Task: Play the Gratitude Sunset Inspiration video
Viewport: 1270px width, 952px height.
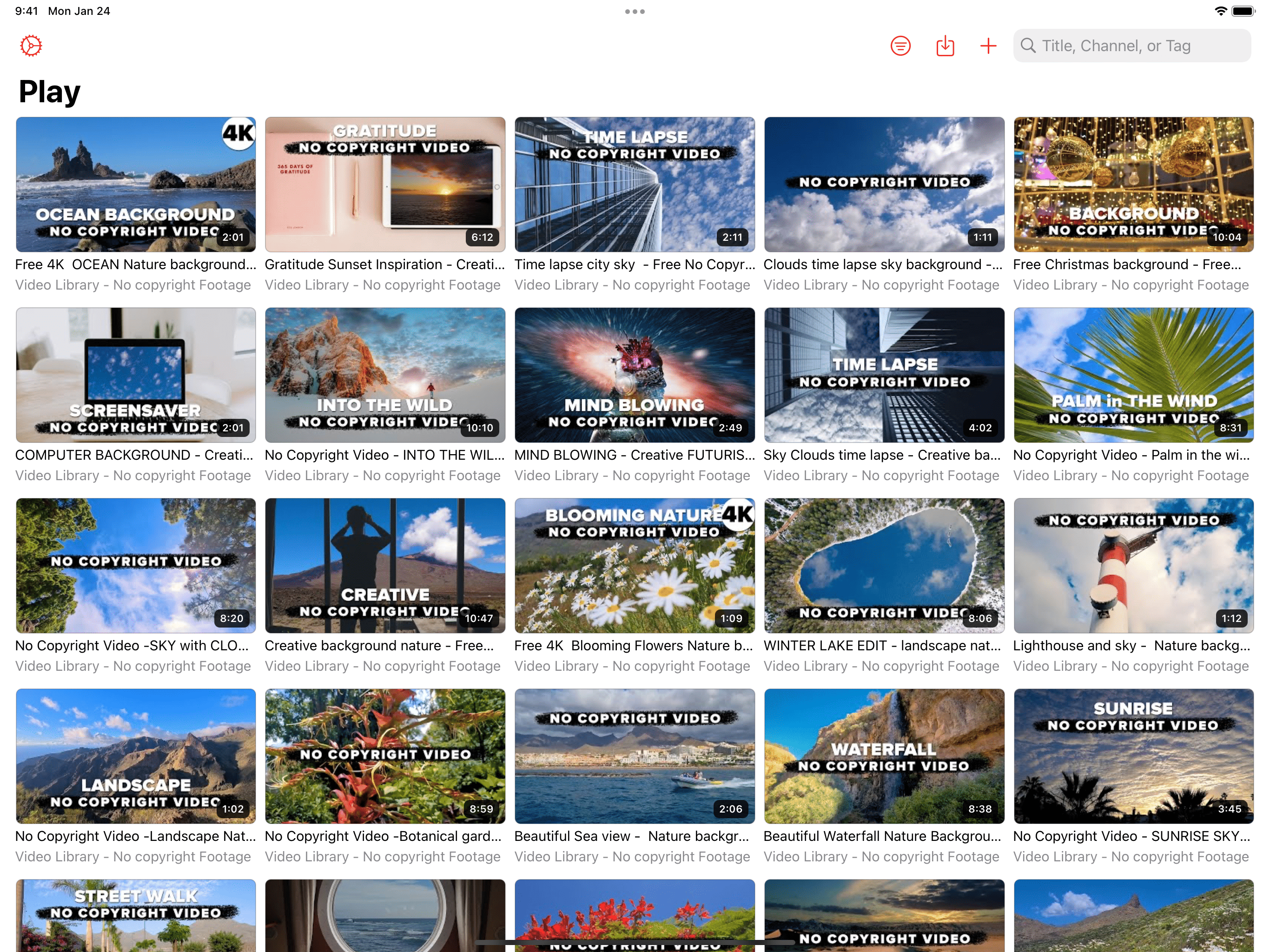Action: 385,185
